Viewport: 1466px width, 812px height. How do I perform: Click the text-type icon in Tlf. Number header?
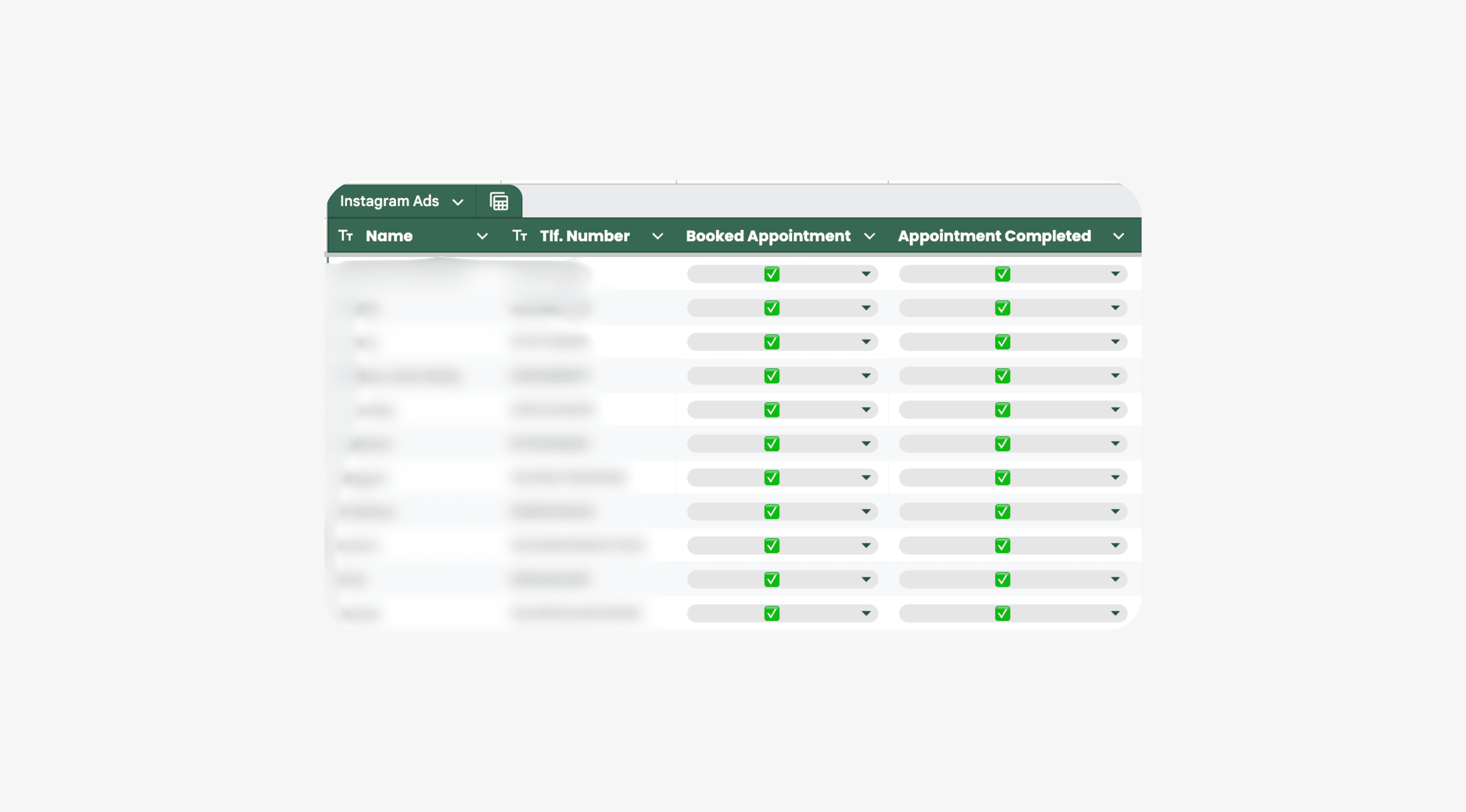[x=520, y=236]
